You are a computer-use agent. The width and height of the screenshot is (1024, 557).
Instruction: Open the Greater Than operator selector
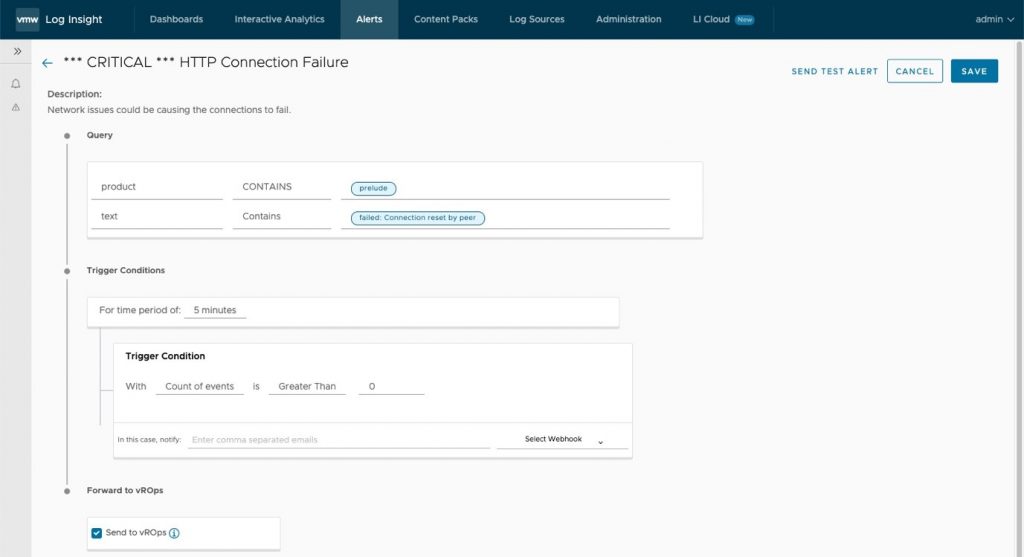point(307,387)
